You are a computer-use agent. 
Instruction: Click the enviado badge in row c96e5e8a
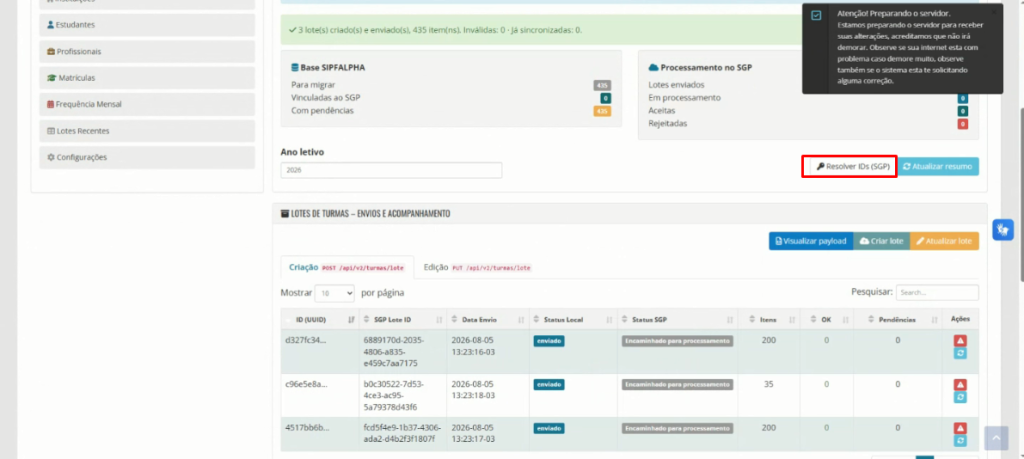(x=549, y=385)
